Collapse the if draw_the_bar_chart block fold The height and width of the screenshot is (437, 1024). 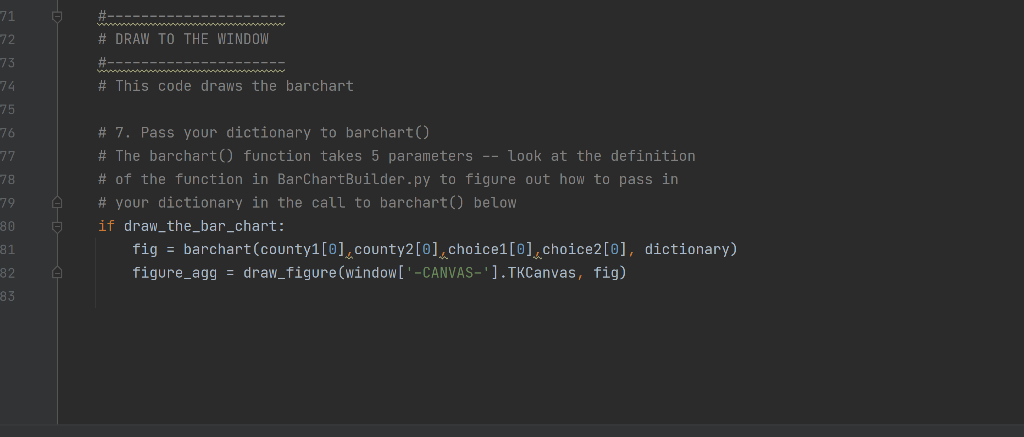[57, 226]
